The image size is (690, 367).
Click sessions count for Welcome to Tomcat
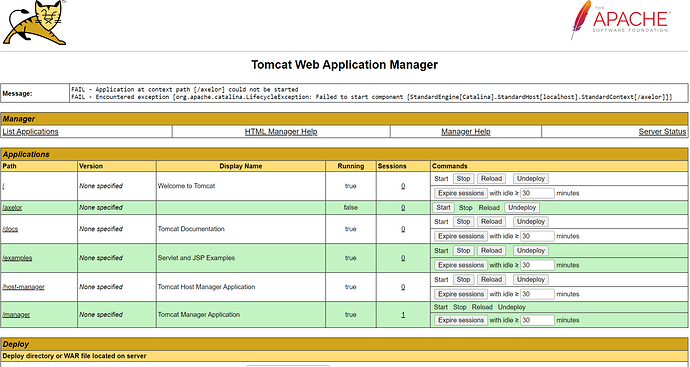(403, 186)
